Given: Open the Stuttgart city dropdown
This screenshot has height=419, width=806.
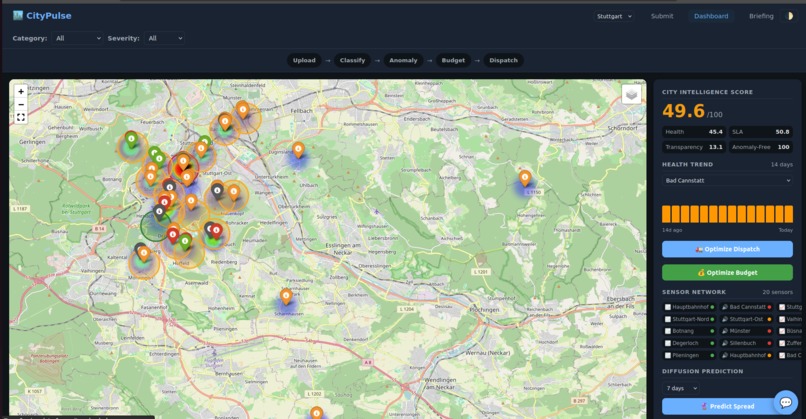Looking at the screenshot, I should pos(614,16).
